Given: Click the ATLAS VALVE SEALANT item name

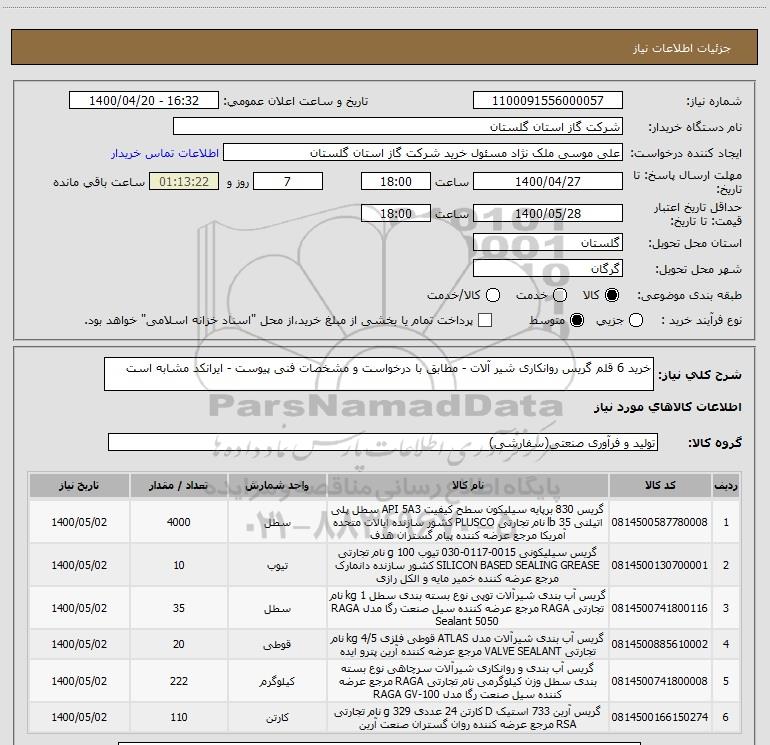Looking at the screenshot, I should point(467,644).
